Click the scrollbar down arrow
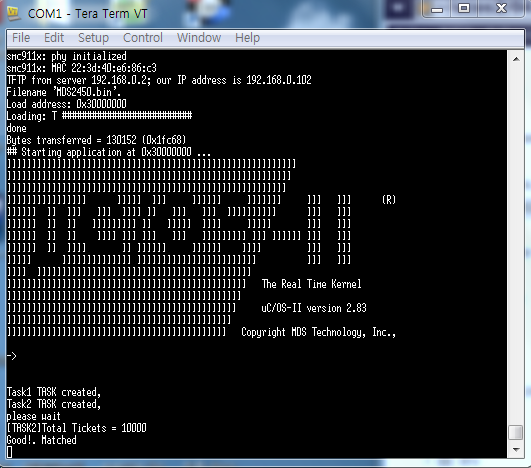 click(516, 450)
